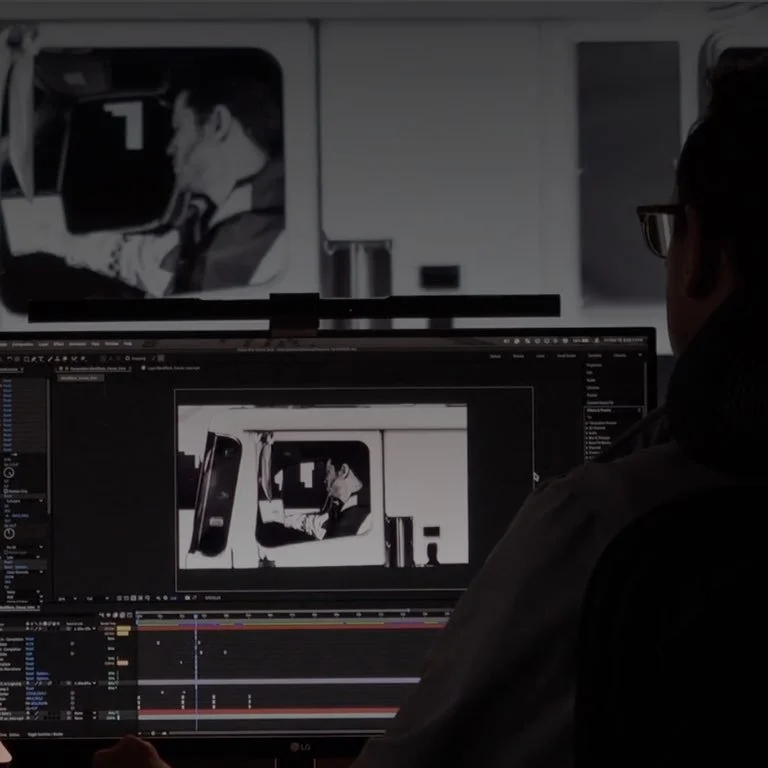Viewport: 768px width, 768px height.
Task: Open the Info panel
Action: pos(589,373)
